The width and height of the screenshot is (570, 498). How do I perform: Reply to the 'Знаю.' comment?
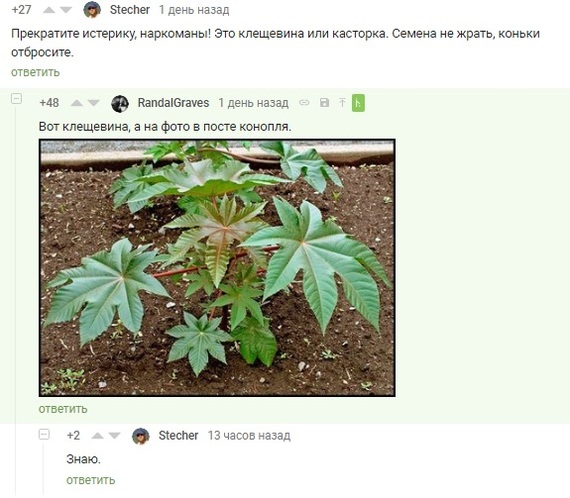click(91, 480)
